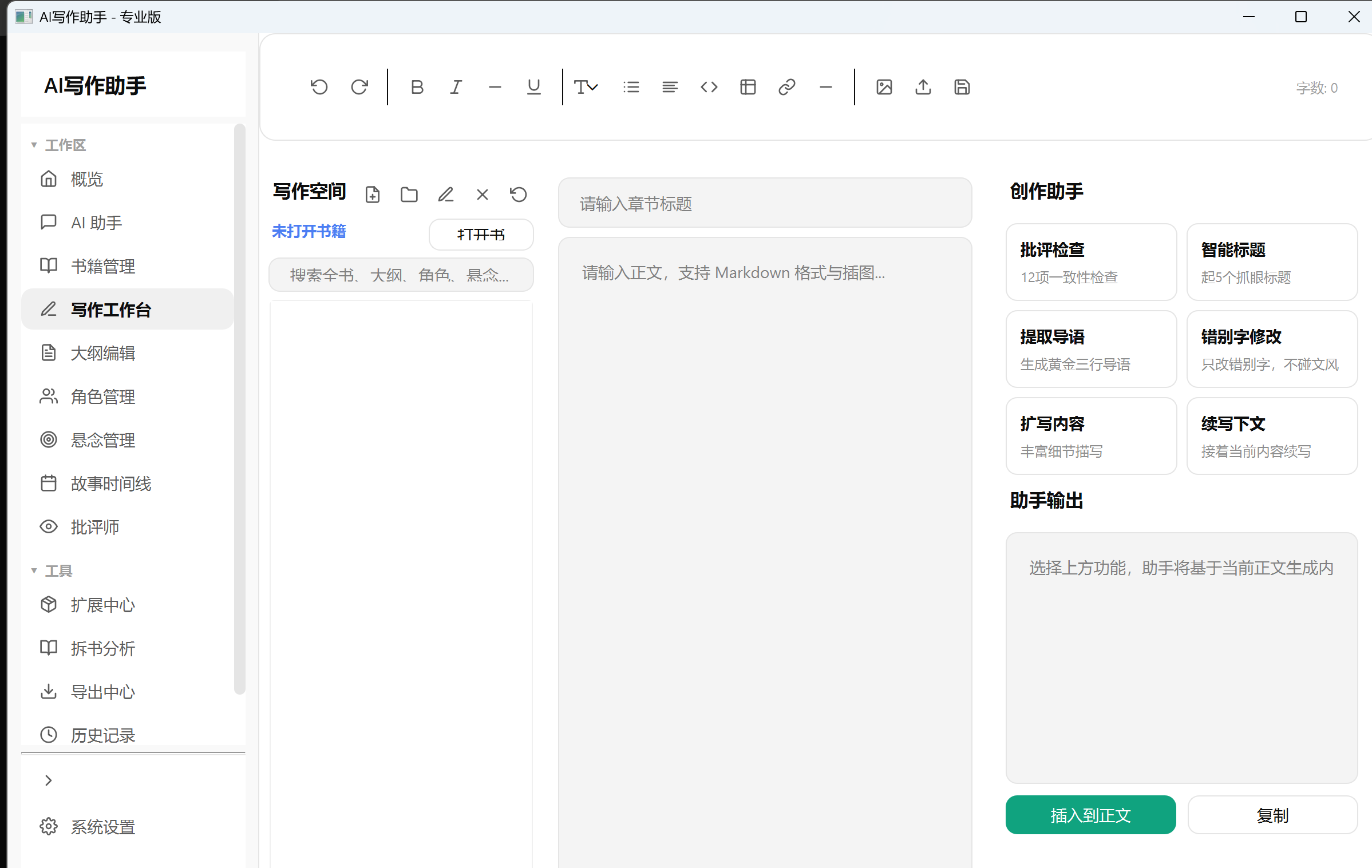1372x868 pixels.
Task: Open 批评师 in the sidebar
Action: coord(127,527)
